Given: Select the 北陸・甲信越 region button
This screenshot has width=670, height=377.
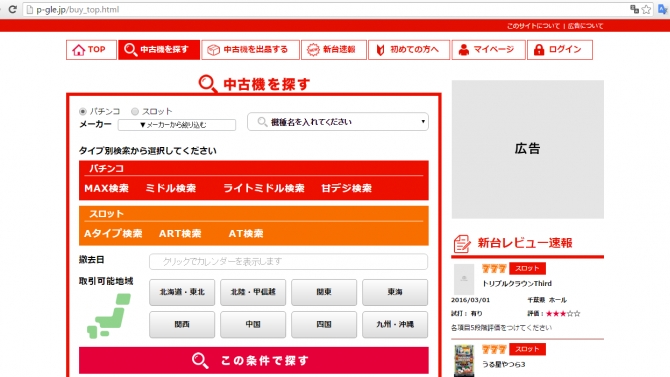Looking at the screenshot, I should [x=253, y=292].
